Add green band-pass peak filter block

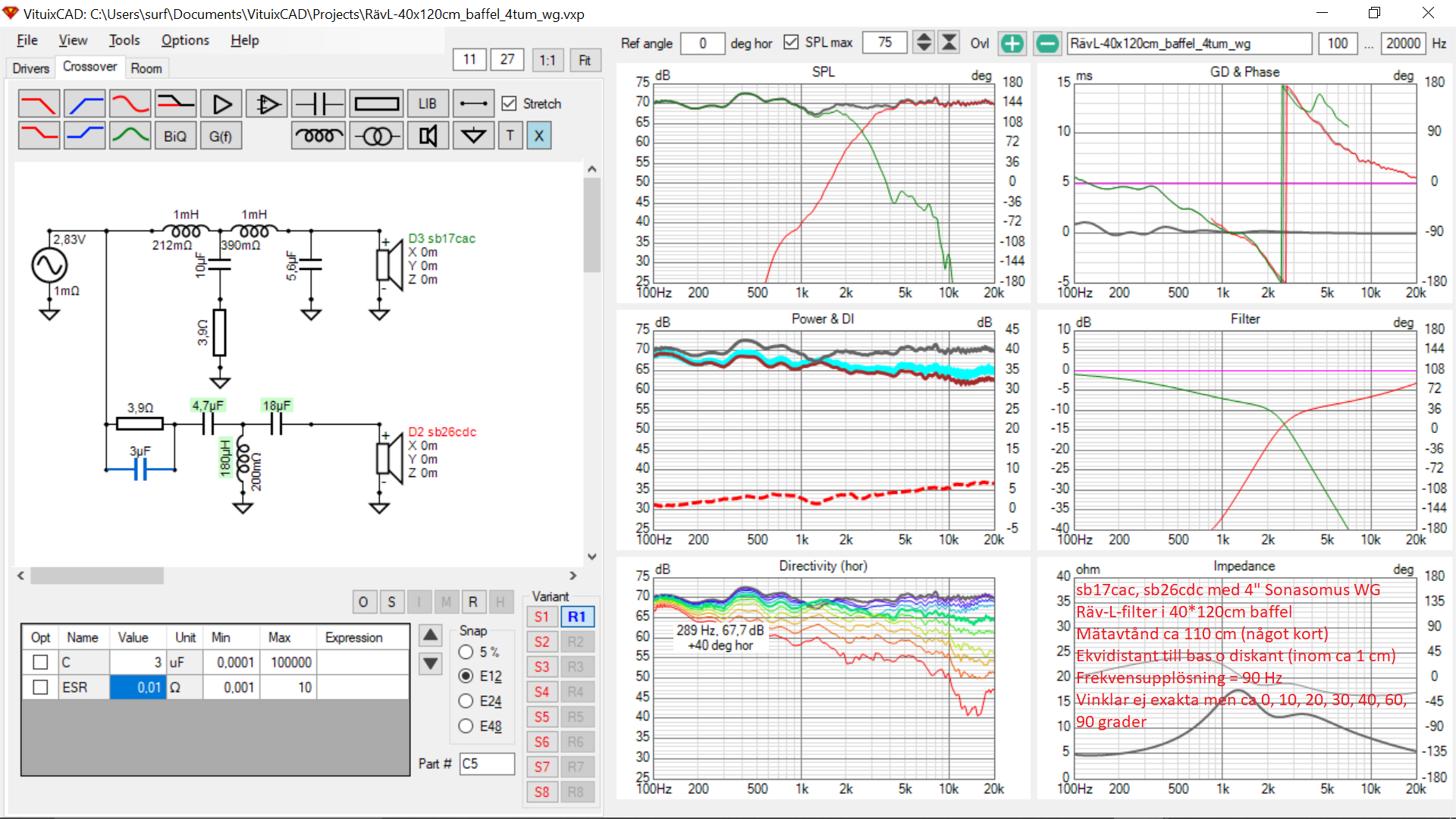(130, 136)
